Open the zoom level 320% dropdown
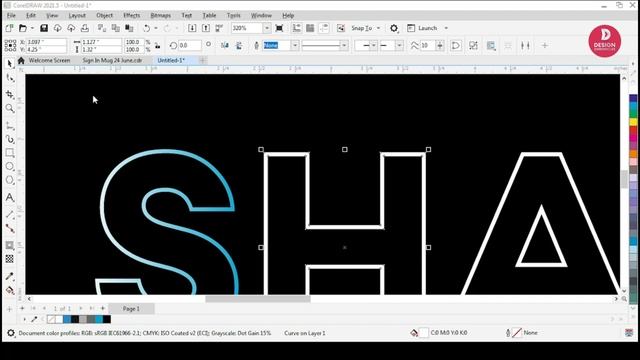The height and width of the screenshot is (360, 640). (267, 28)
